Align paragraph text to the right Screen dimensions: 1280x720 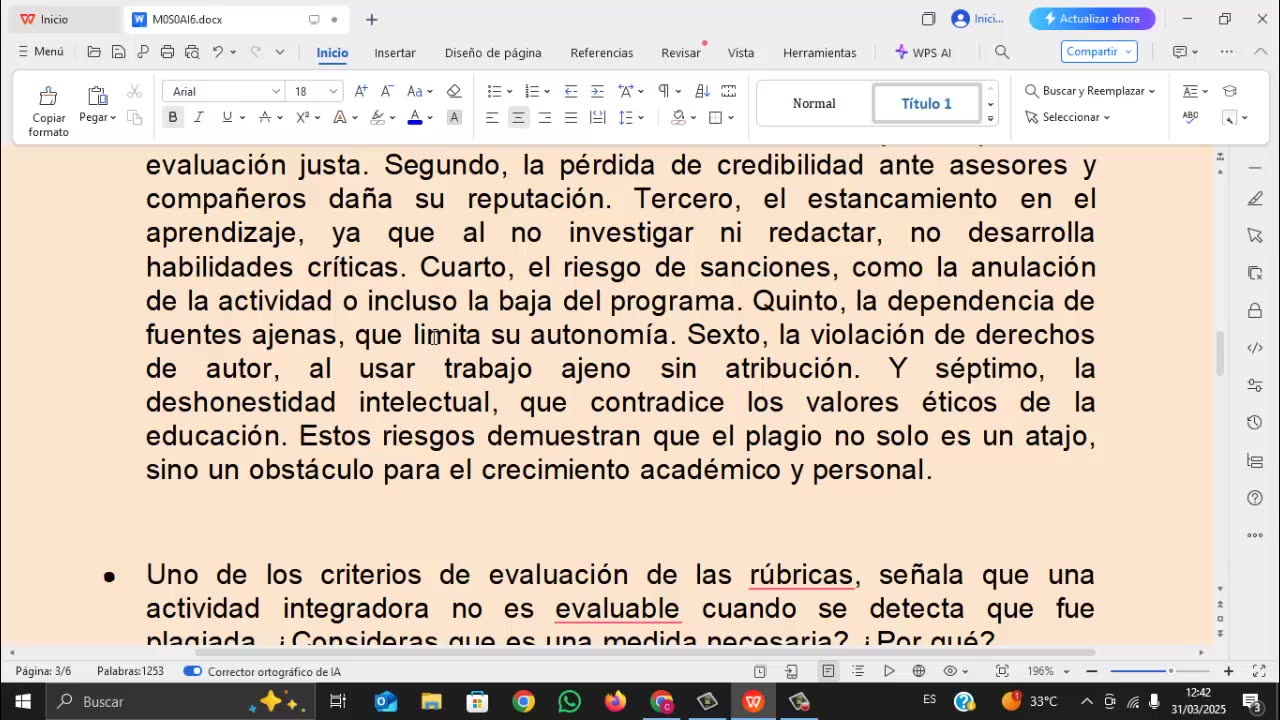544,117
